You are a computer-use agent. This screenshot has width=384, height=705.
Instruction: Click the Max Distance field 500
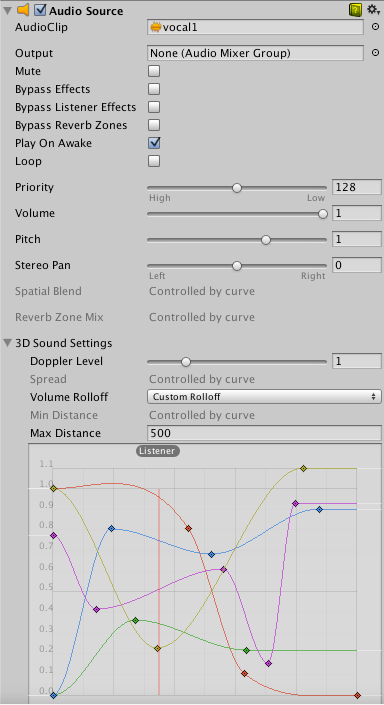(x=264, y=433)
